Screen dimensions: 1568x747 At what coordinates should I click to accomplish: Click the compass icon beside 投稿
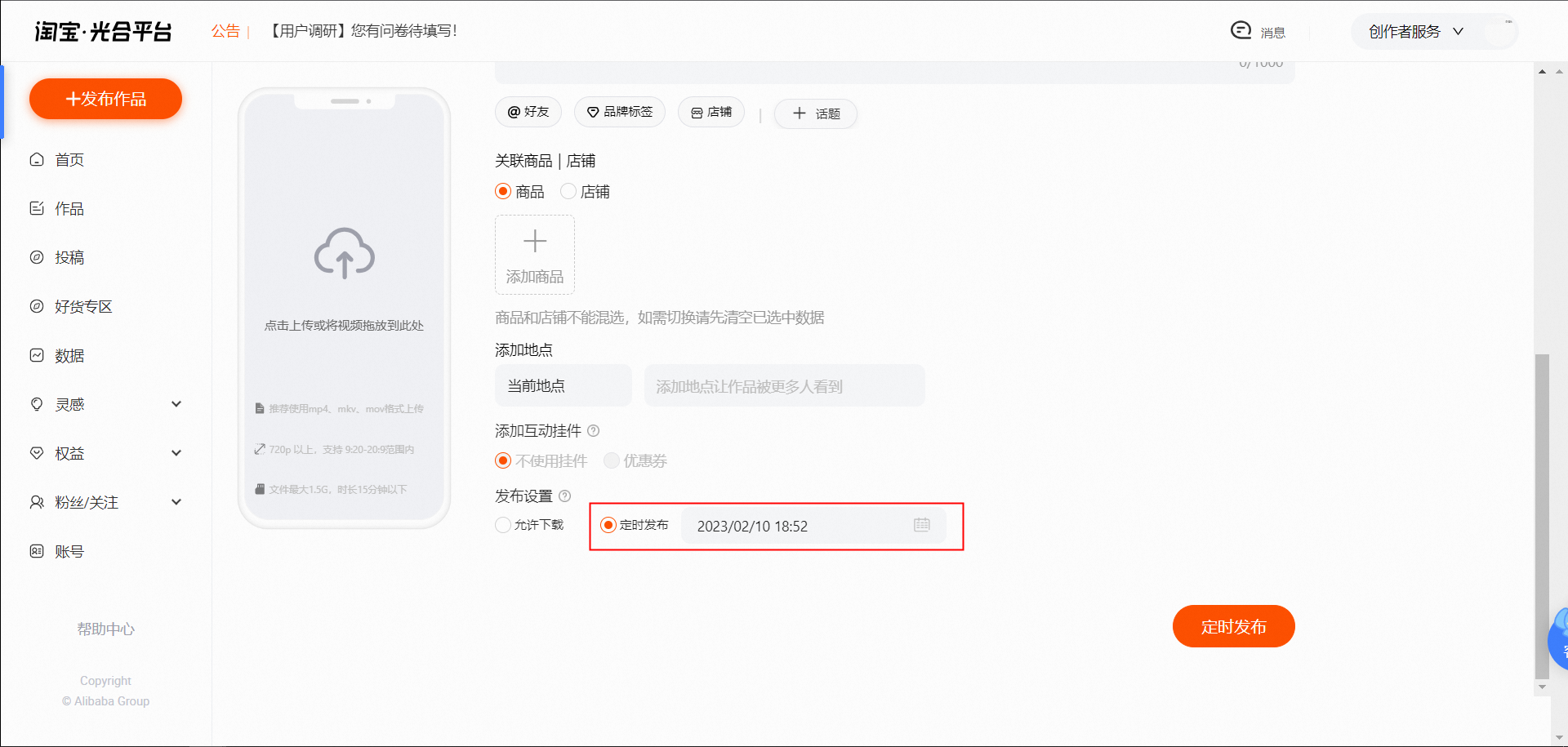point(37,257)
